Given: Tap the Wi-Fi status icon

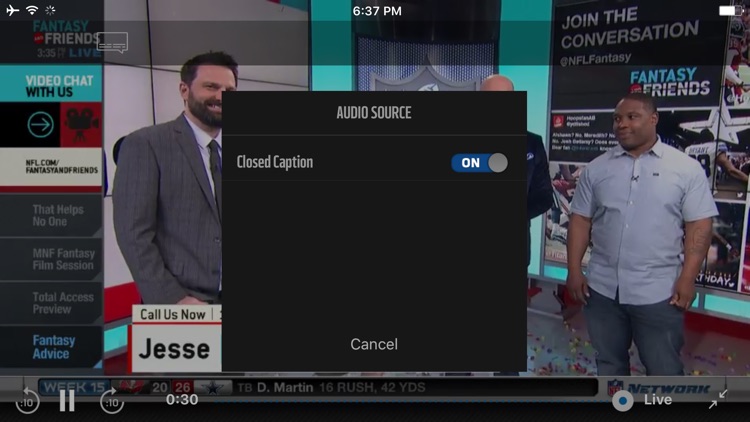Looking at the screenshot, I should [32, 10].
